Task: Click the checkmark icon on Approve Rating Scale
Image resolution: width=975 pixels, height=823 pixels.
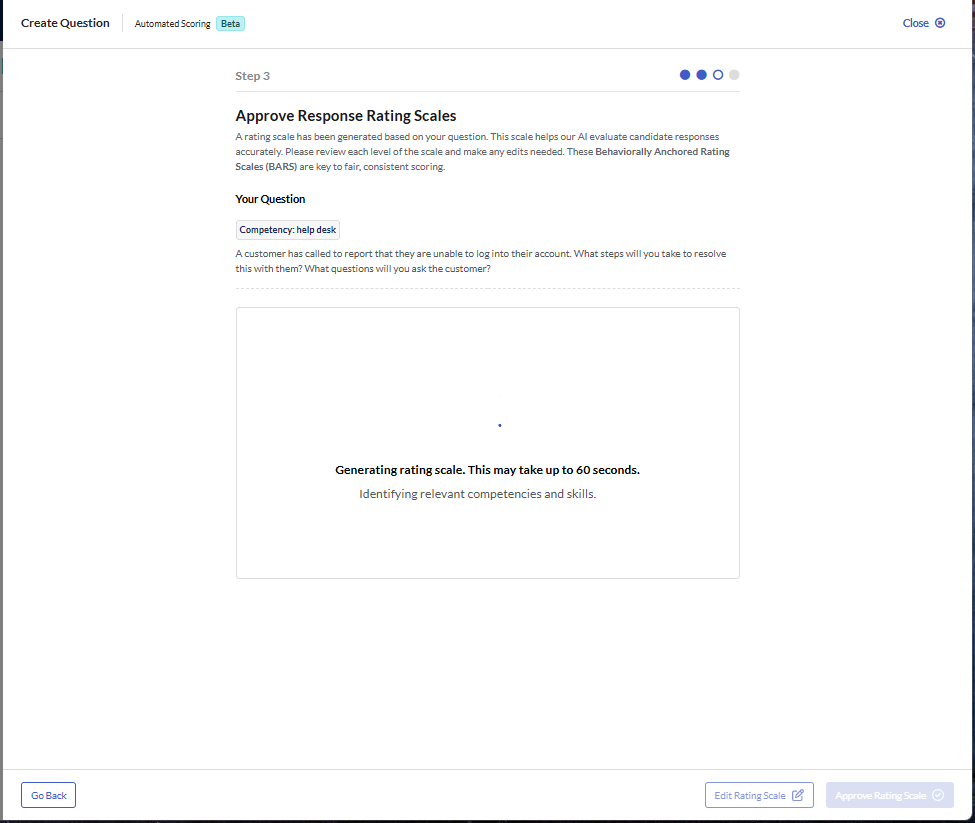Action: pos(938,795)
